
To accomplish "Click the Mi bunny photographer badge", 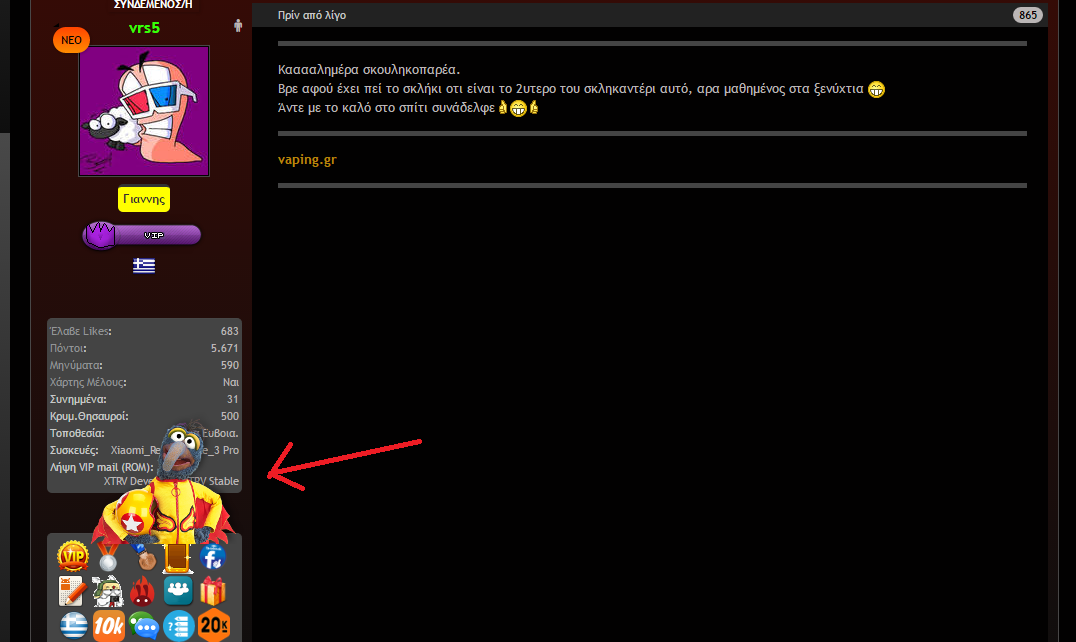I will (108, 591).
